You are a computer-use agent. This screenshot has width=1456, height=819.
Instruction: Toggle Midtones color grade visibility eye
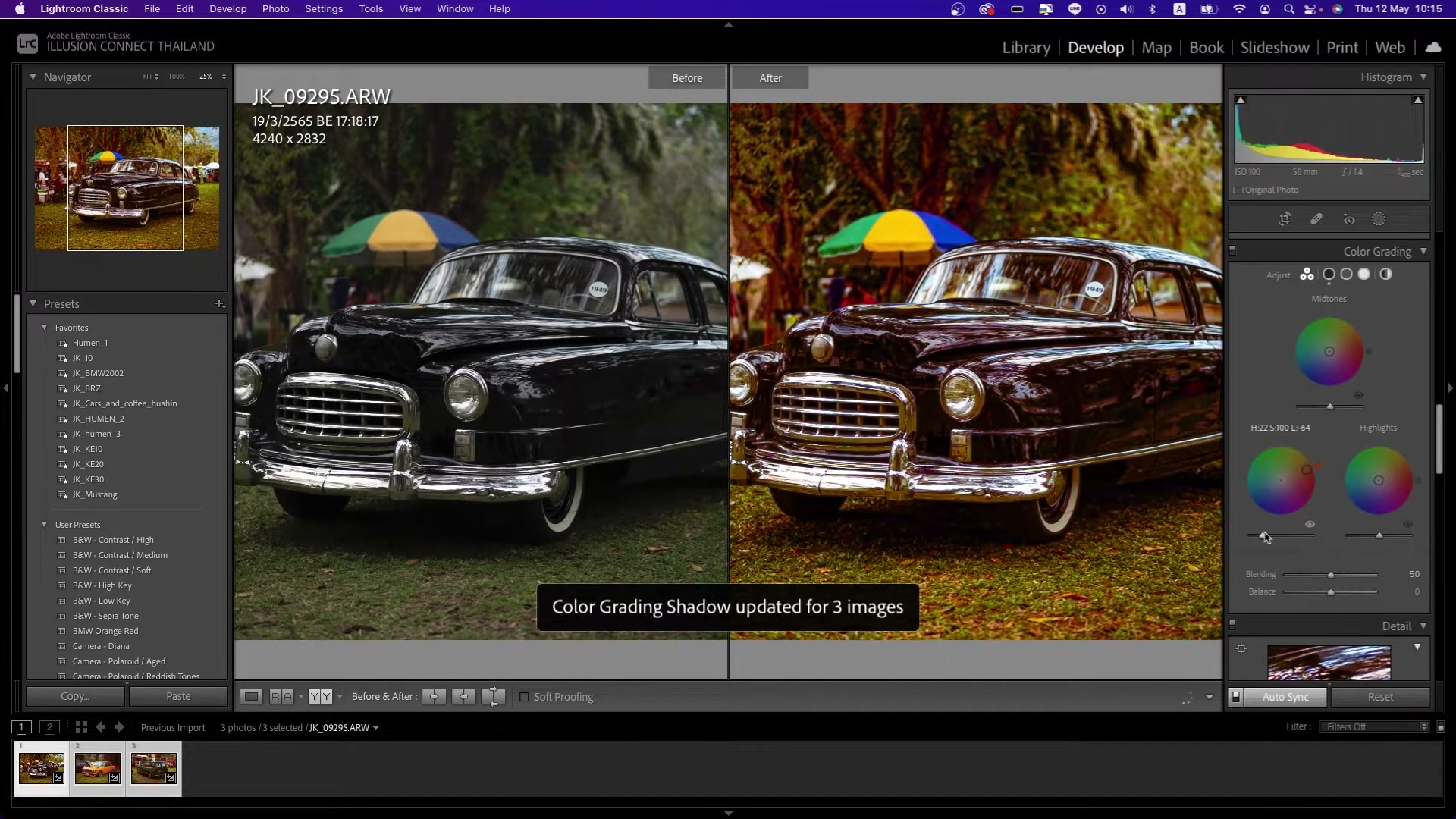coord(1358,395)
